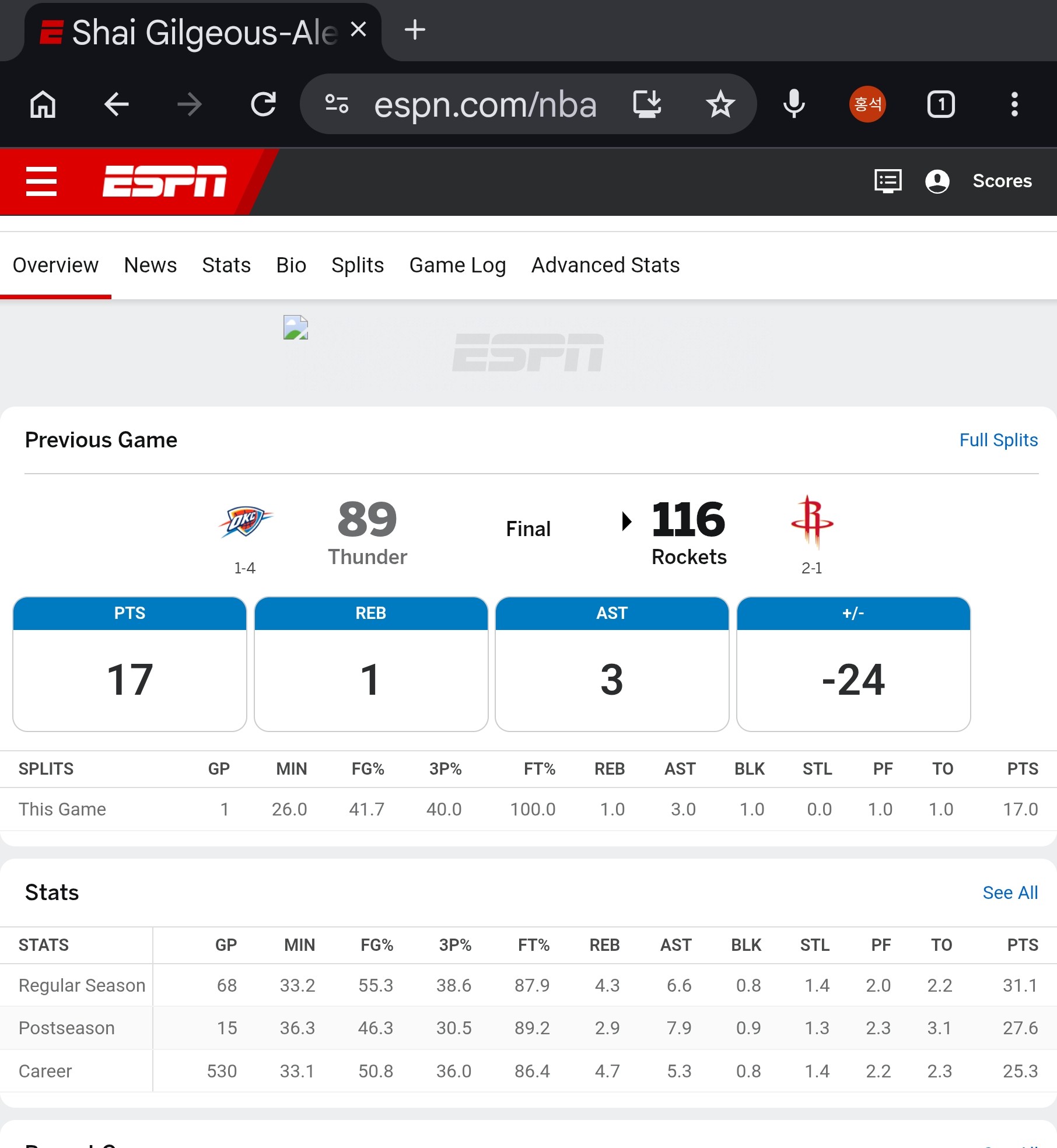Reload the page with the refresh icon
The width and height of the screenshot is (1057, 1148).
tap(263, 105)
